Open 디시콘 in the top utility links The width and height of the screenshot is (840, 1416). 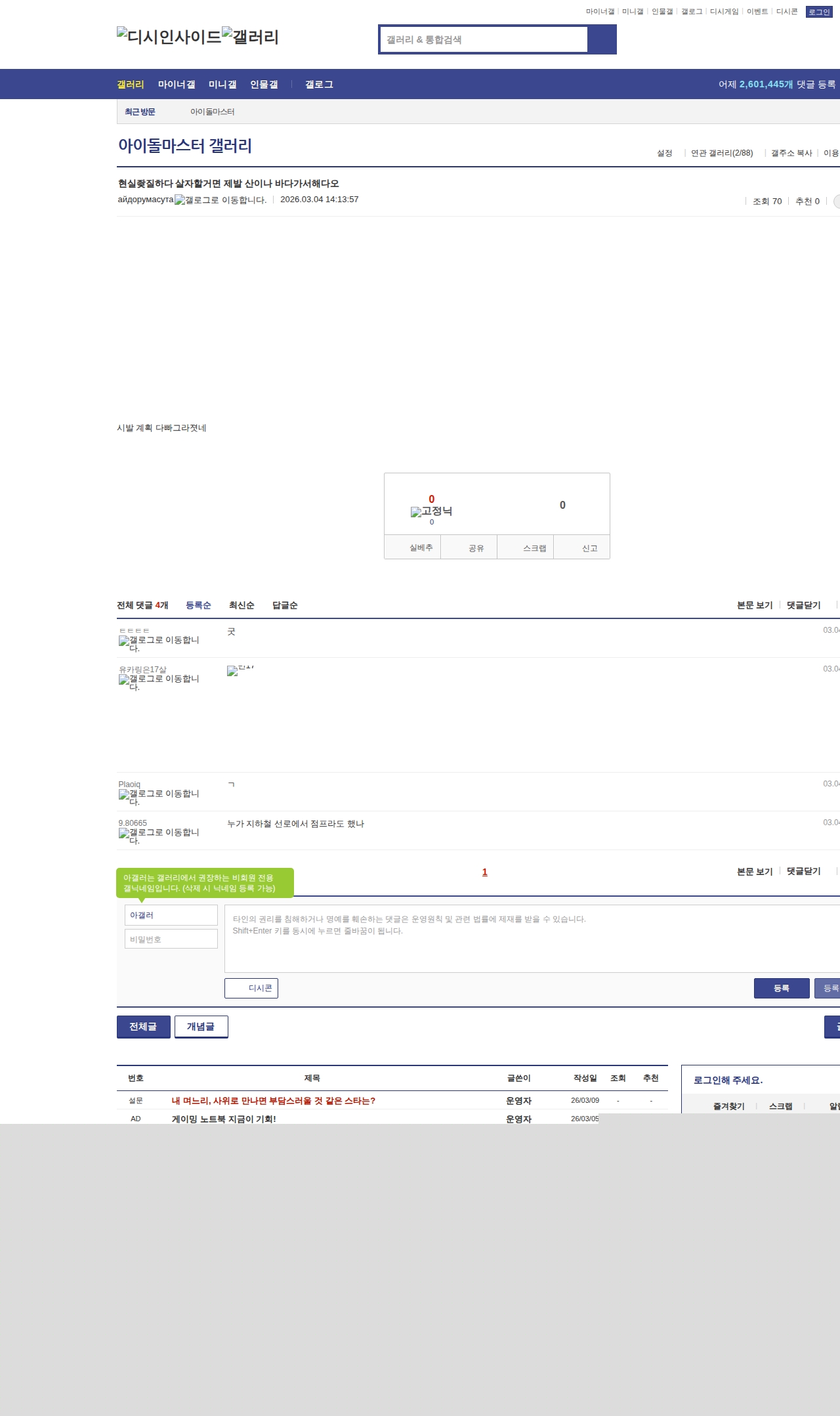[787, 12]
